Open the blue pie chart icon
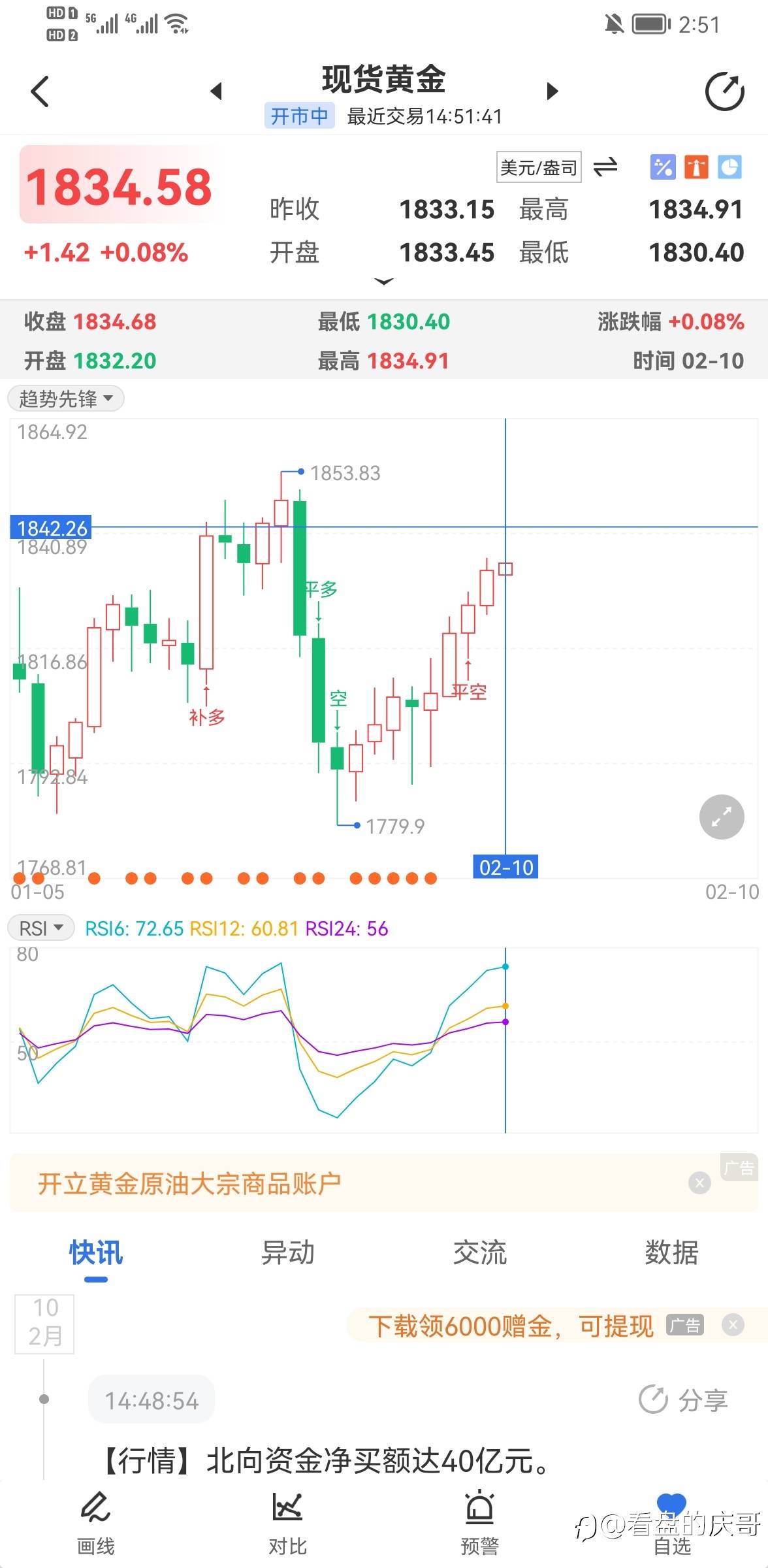Screen dimensions: 768x1568 tap(729, 167)
